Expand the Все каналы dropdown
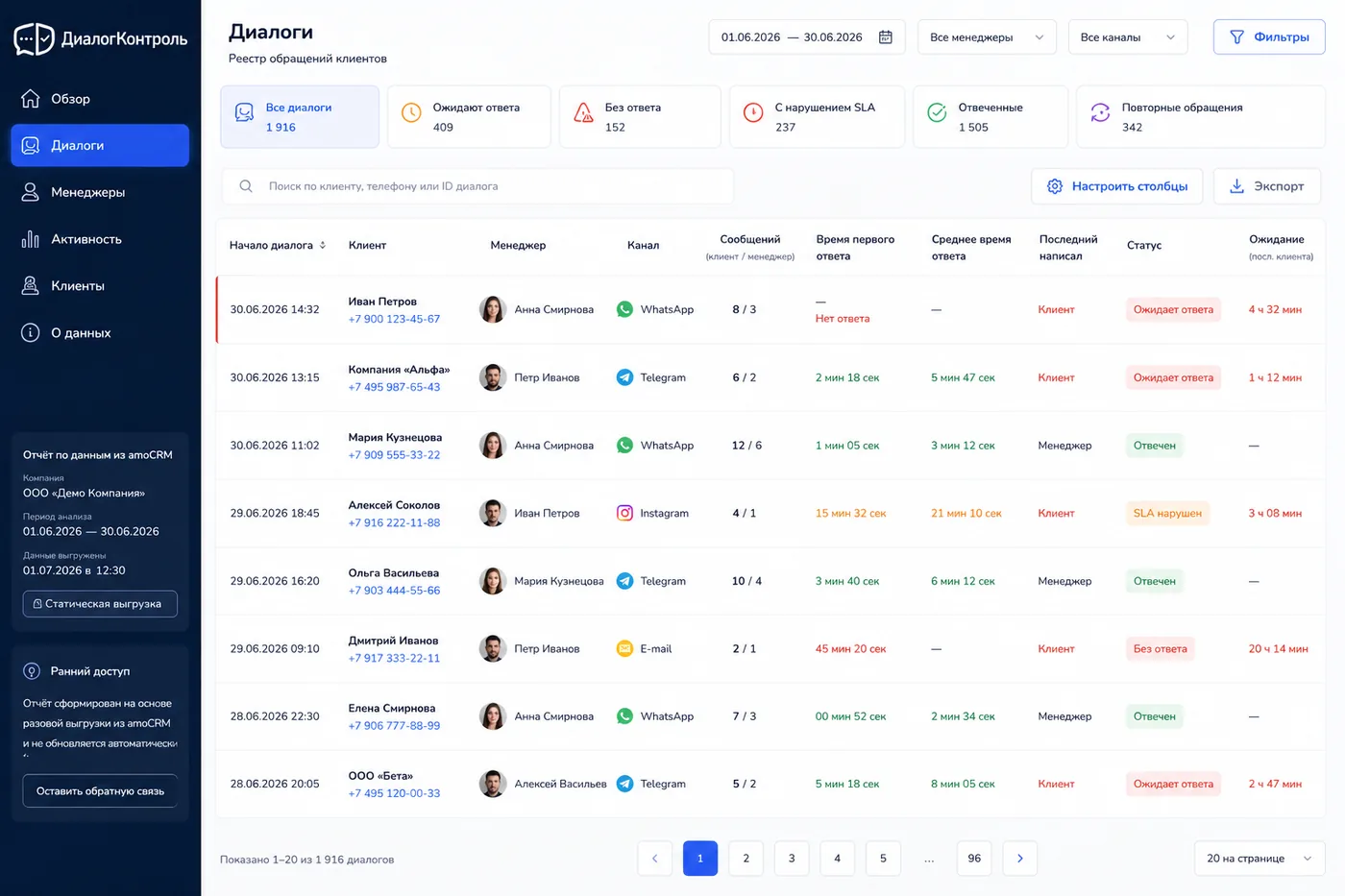The width and height of the screenshot is (1345, 896). coord(1128,37)
